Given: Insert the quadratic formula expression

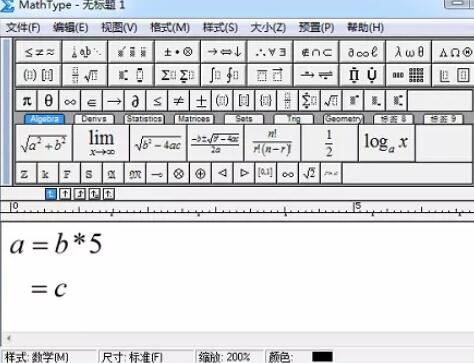Looking at the screenshot, I should click(x=215, y=143).
